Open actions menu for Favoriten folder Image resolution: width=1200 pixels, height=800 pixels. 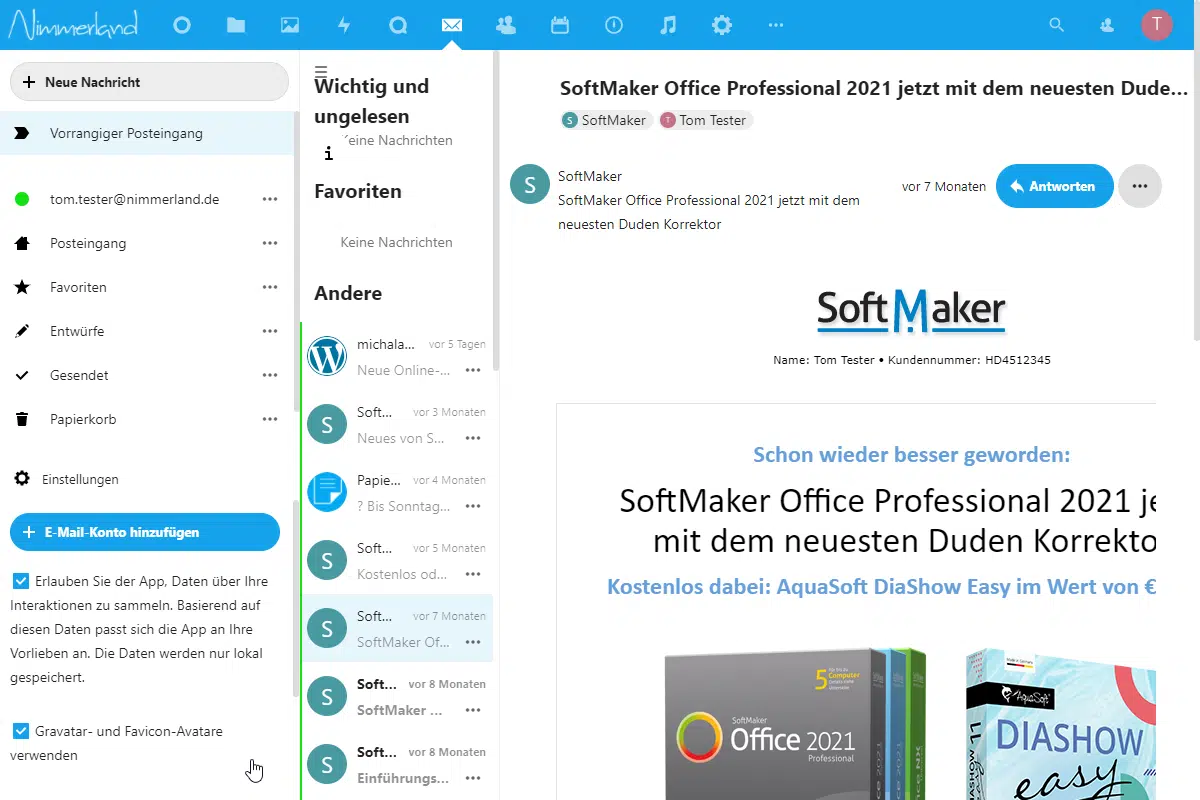tap(270, 287)
